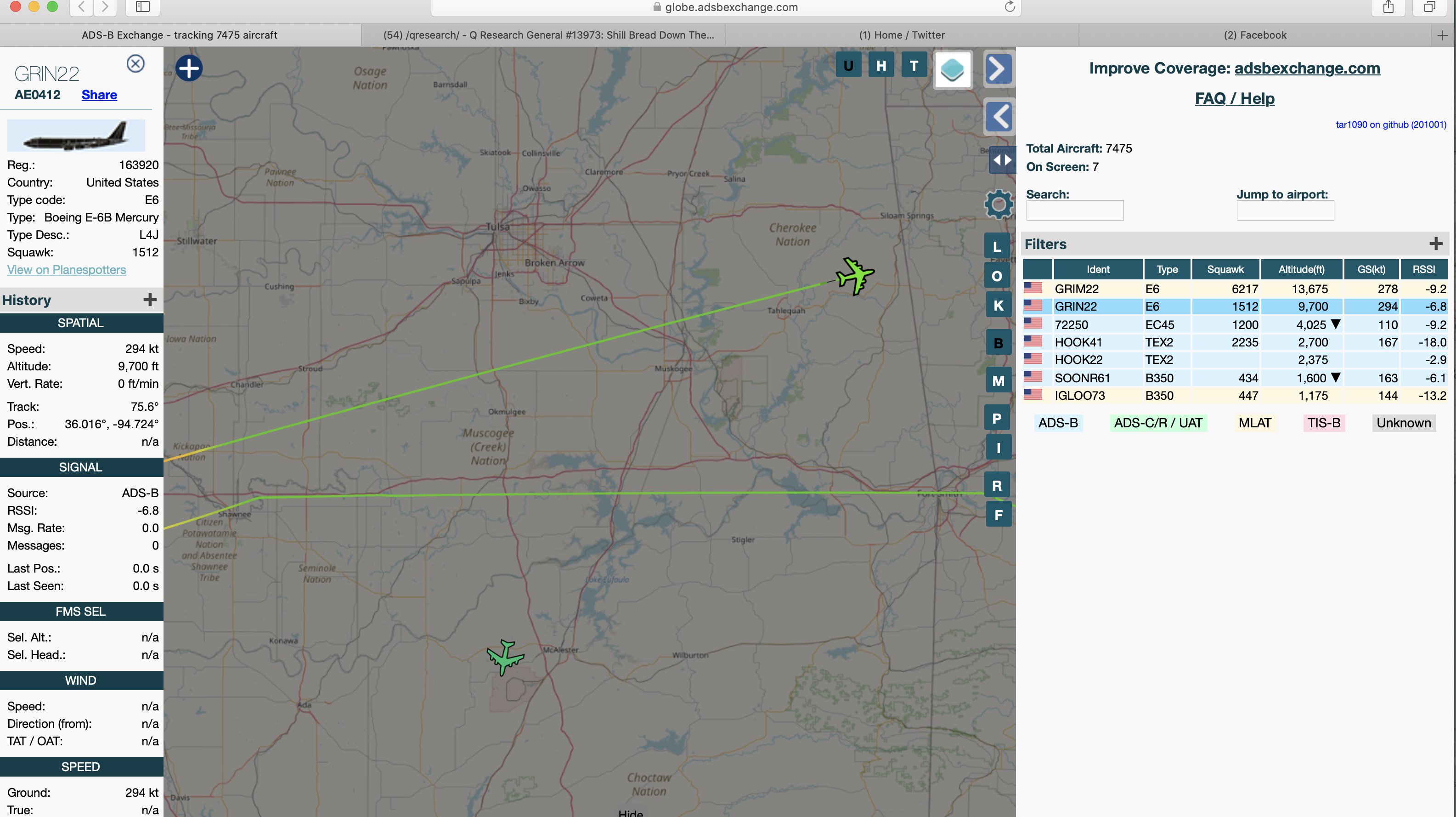Open the settings gear on map

tap(998, 204)
